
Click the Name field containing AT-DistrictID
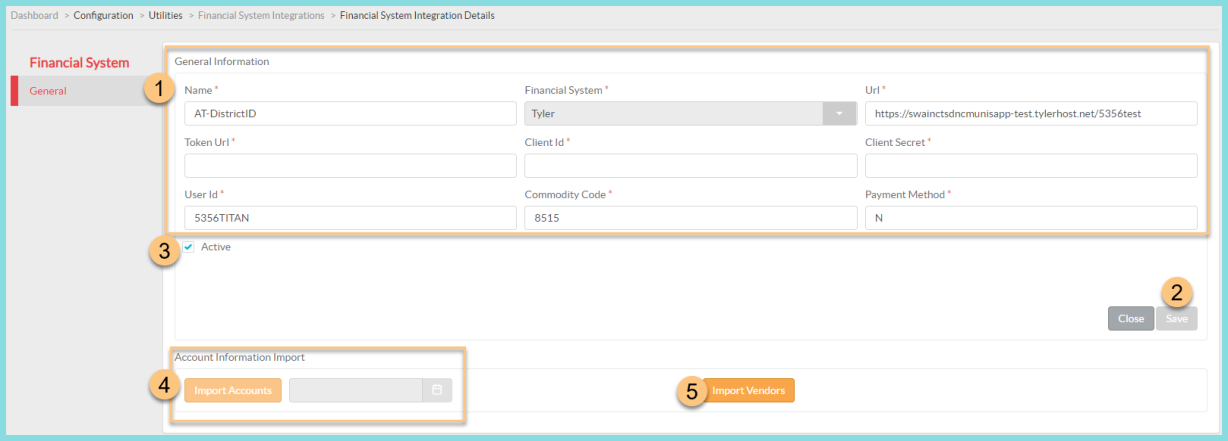350,114
